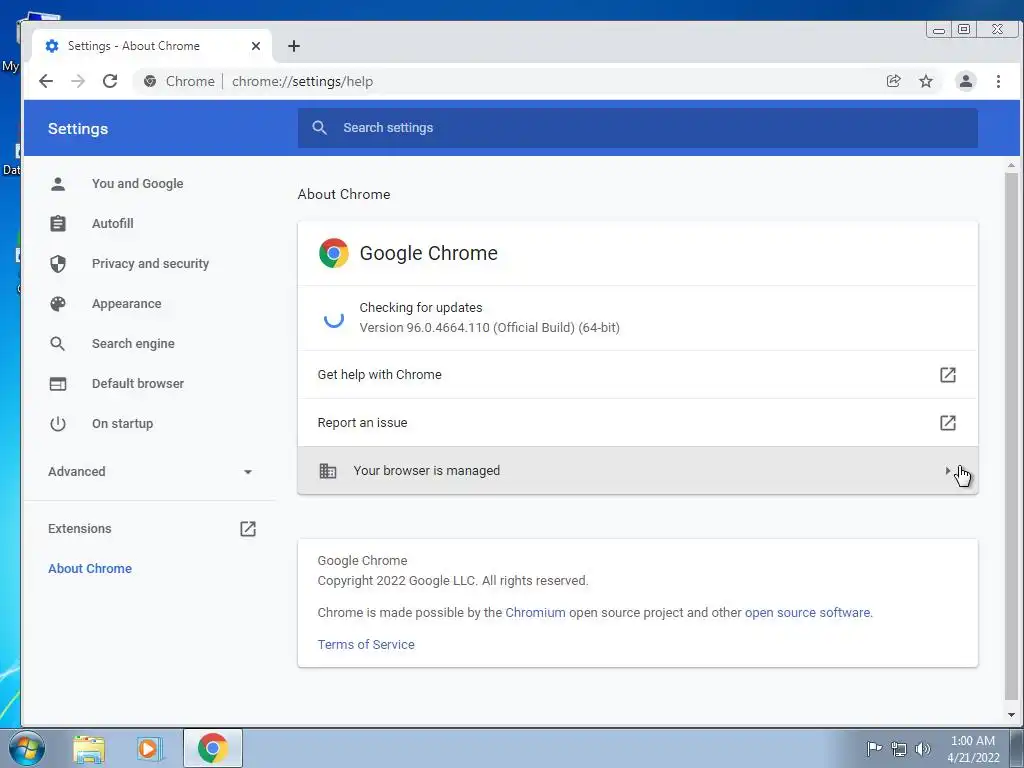Open the open source software link
The height and width of the screenshot is (768, 1024).
click(807, 613)
